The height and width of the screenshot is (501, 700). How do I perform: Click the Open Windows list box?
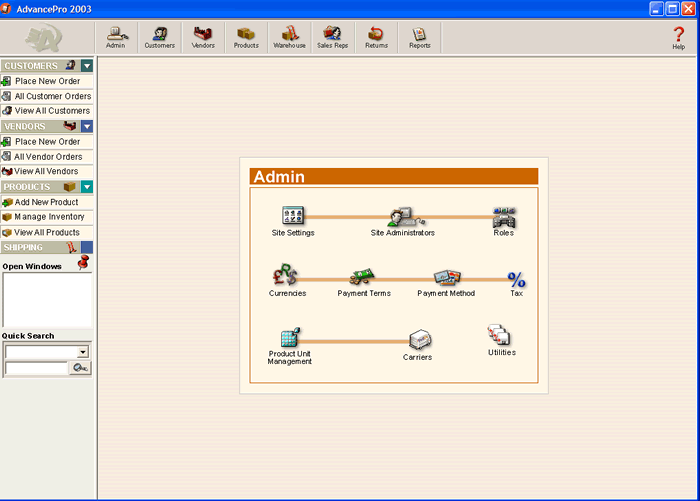(x=47, y=300)
